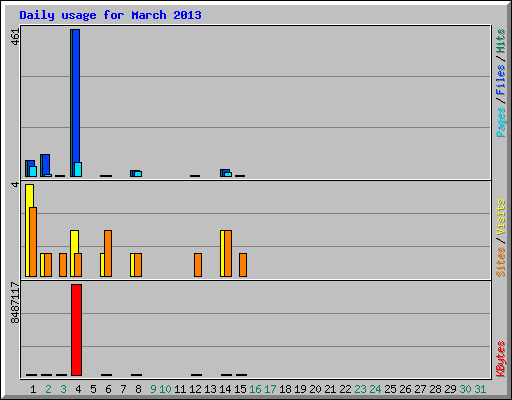Click day number 15 on the x-axis

click(x=240, y=389)
